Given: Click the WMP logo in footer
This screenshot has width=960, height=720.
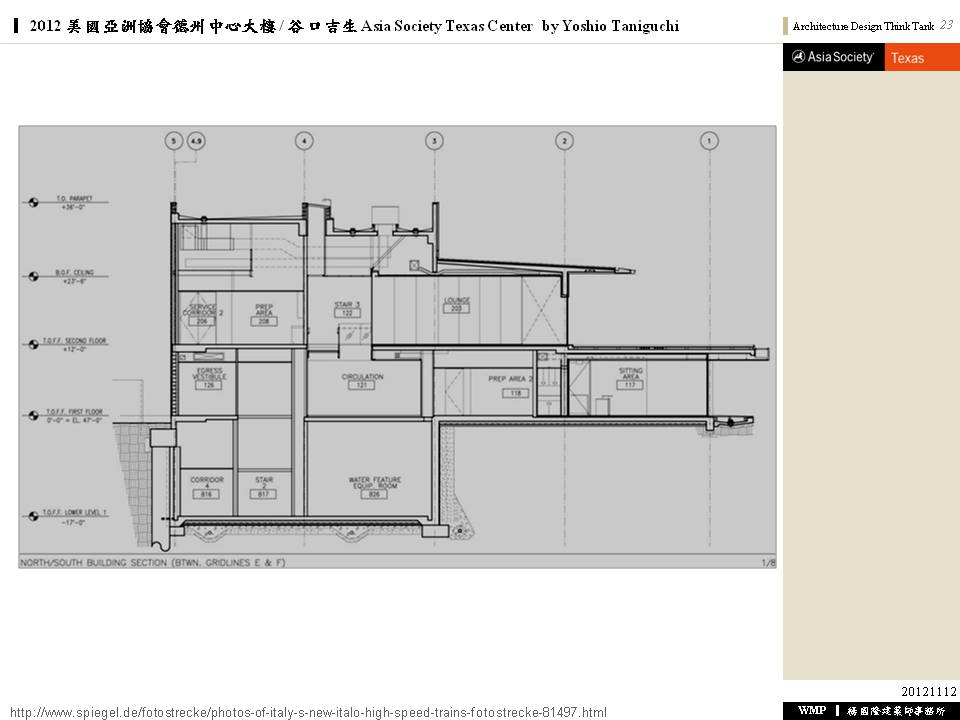Looking at the screenshot, I should tap(811, 710).
